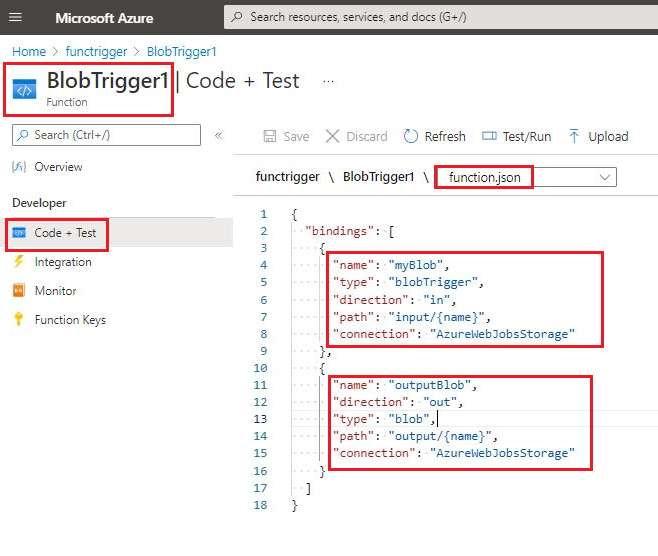Click "myBlob" value on line 4
This screenshot has height=556, width=658.
pyautogui.click(x=415, y=265)
